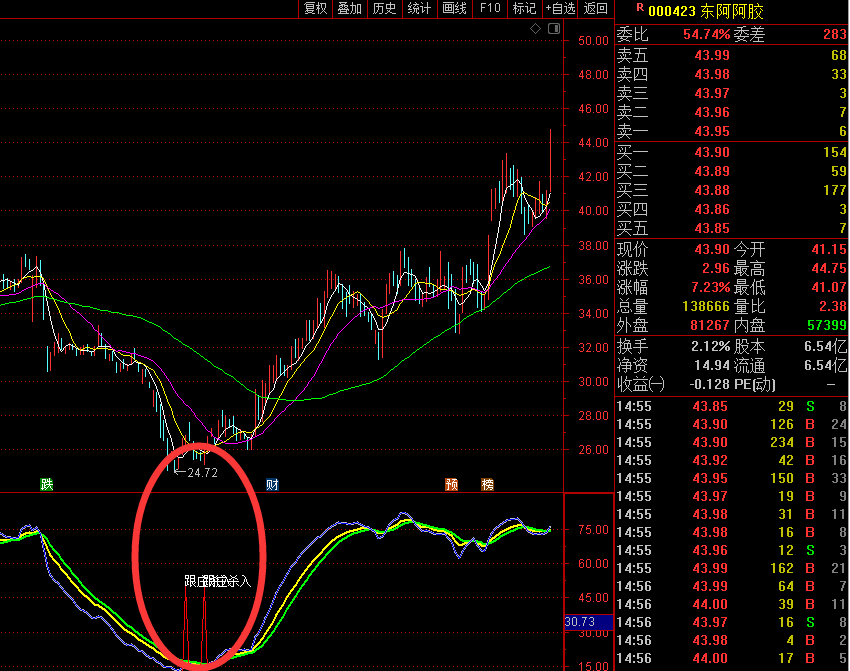Image resolution: width=850 pixels, height=671 pixels.
Task: Activate the 画线 drawing tools
Action: (454, 8)
